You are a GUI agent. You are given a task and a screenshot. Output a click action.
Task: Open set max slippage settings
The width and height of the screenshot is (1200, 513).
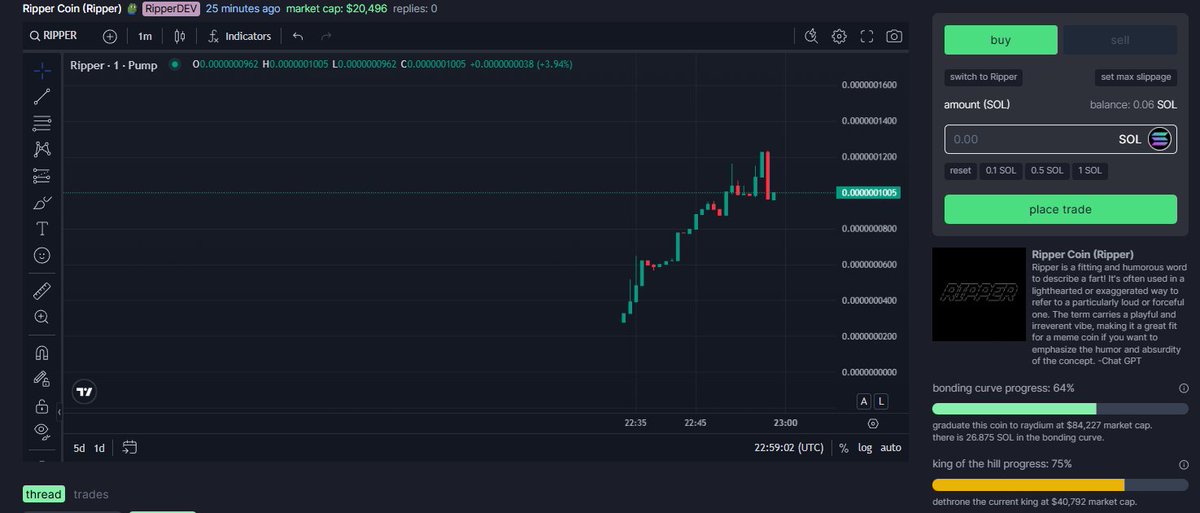click(1136, 77)
